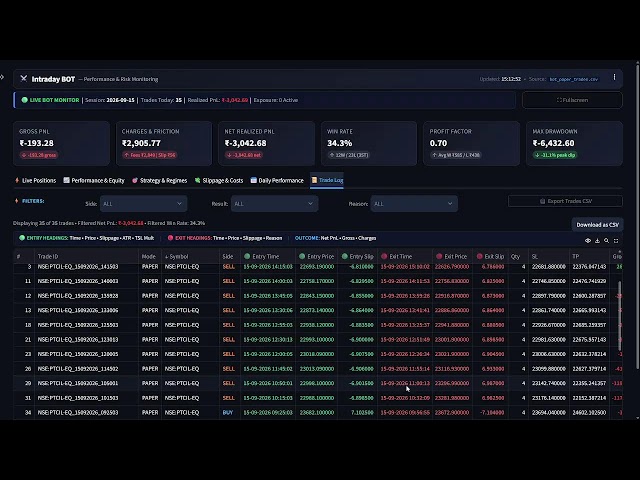The height and width of the screenshot is (480, 640).
Task: Click the table visibility eye icon
Action: tap(588, 241)
